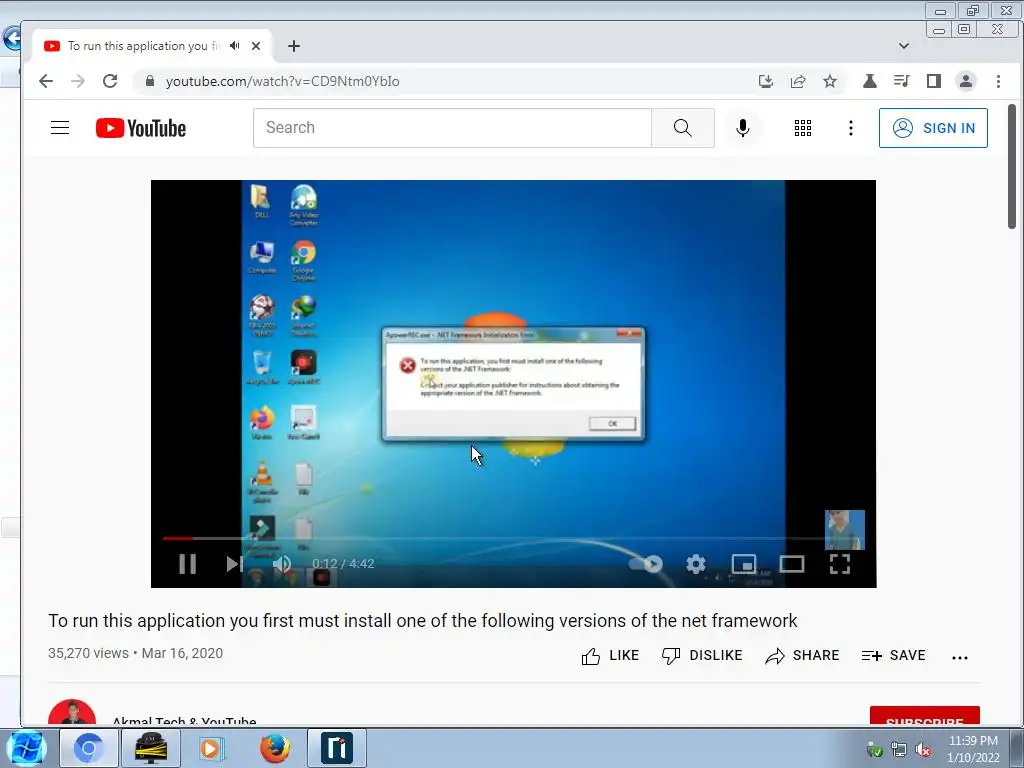Image resolution: width=1024 pixels, height=768 pixels.
Task: Switch to miniplayer mode
Action: click(x=744, y=564)
